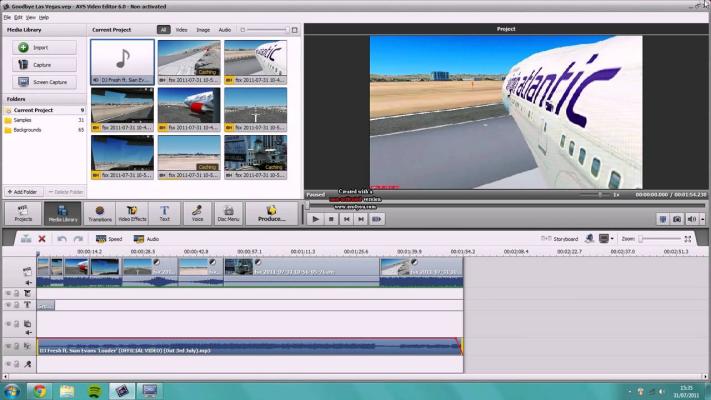
Task: Open the Voice recording section
Action: pos(197,213)
